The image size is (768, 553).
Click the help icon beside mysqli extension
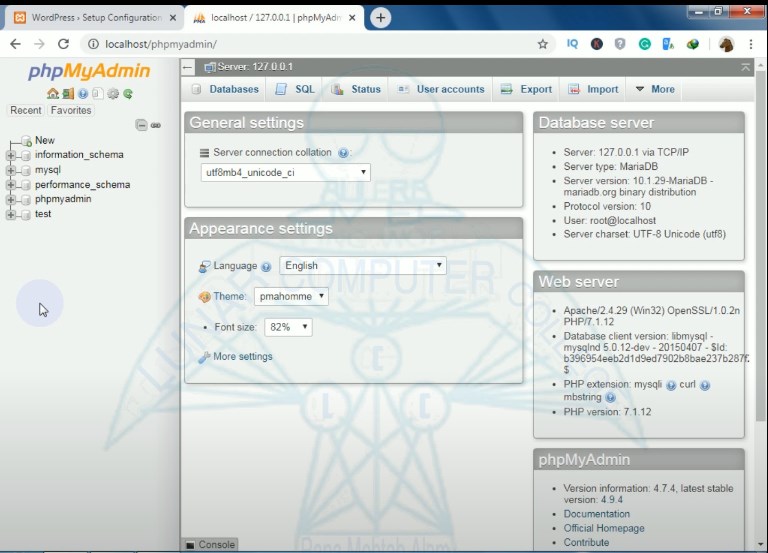click(671, 385)
